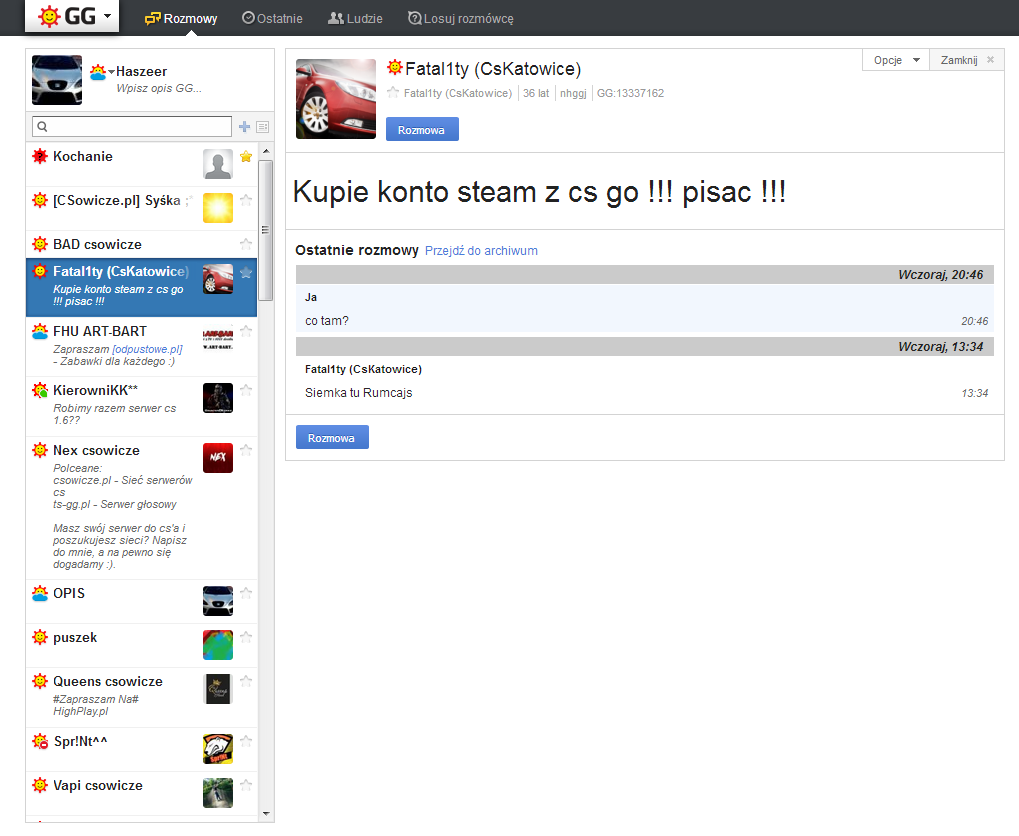Click the red car profile picture
The height and width of the screenshot is (836, 1019).
click(336, 99)
